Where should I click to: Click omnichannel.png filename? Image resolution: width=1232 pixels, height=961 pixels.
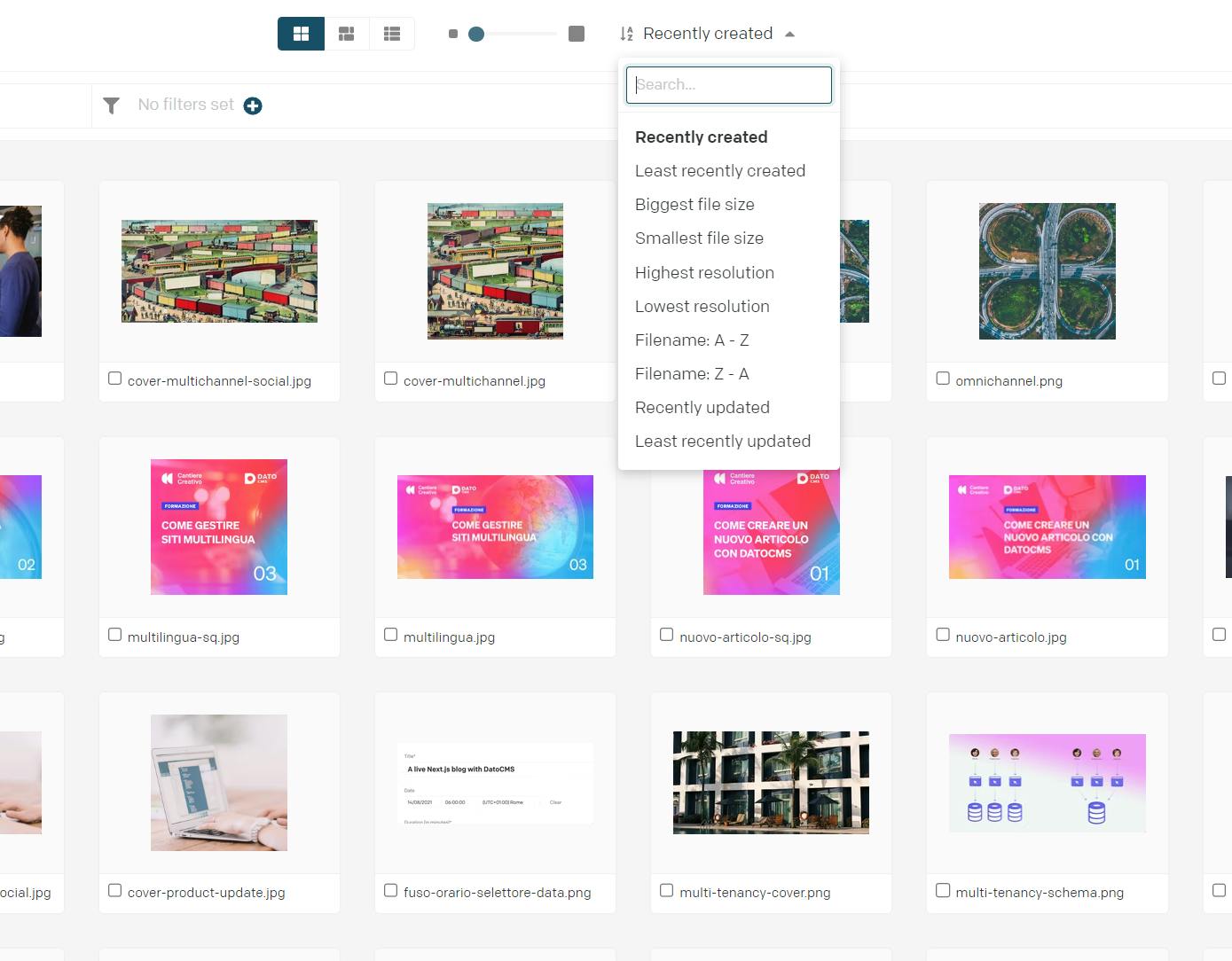(1008, 381)
